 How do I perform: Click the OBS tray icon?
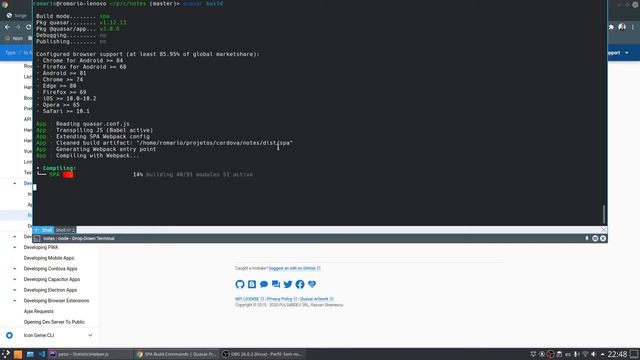[x=550, y=354]
